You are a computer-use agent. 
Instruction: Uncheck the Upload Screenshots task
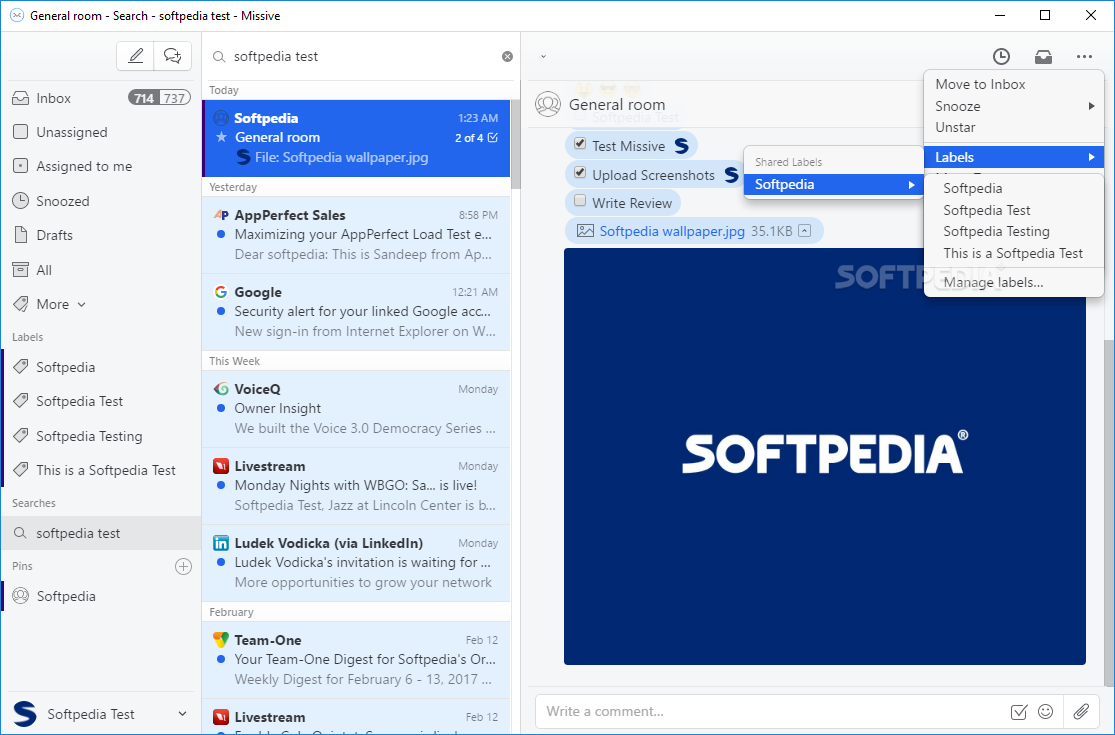point(580,173)
